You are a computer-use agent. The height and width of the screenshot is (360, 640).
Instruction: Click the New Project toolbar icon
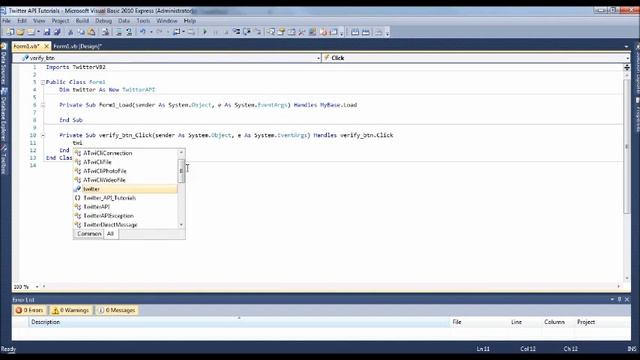coord(10,32)
